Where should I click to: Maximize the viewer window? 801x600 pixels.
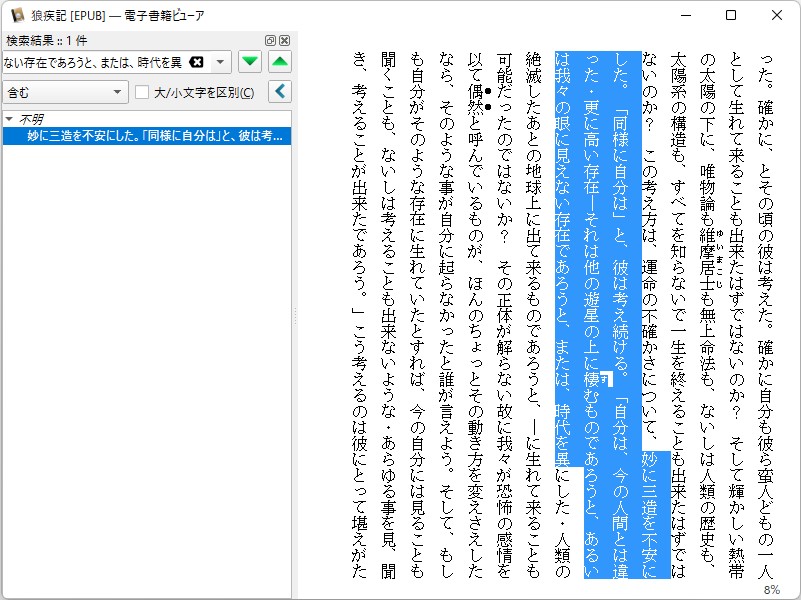pos(731,15)
